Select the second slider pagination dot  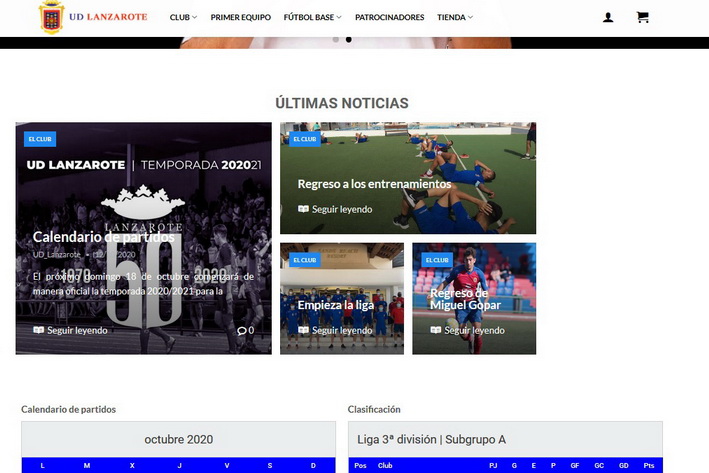click(x=348, y=39)
